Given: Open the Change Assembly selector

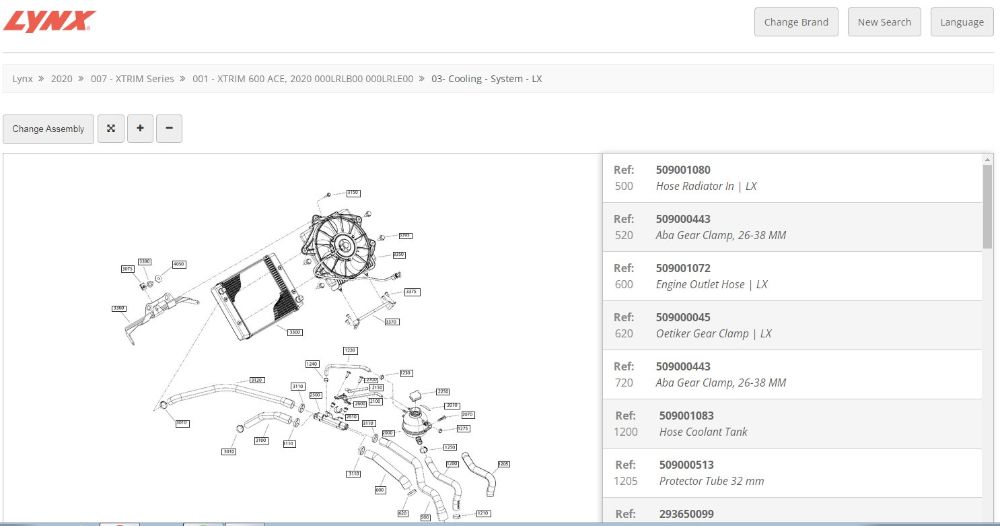Looking at the screenshot, I should (x=48, y=129).
